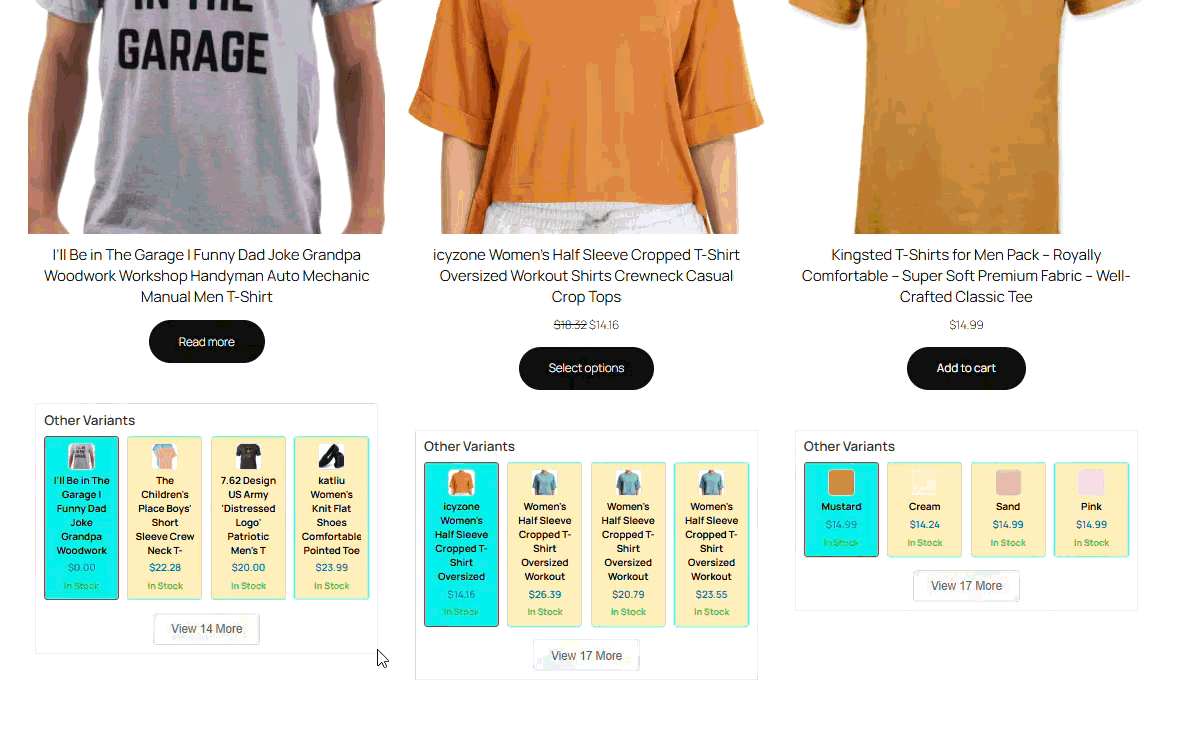This screenshot has width=1178, height=732.
Task: Open the Kingsted T-Shirts for Men title link
Action: (966, 276)
